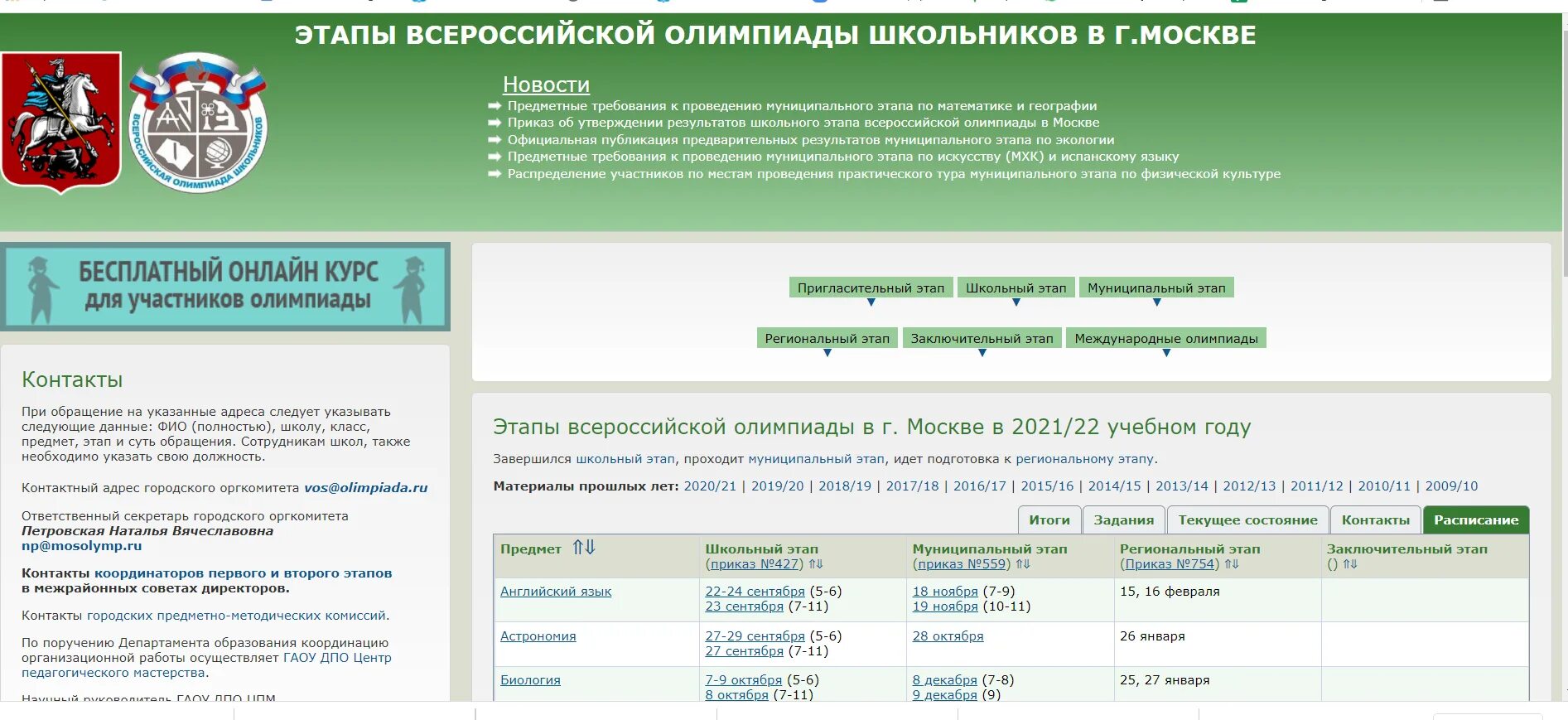
Task: Open the приказ №559 document link
Action: click(962, 564)
